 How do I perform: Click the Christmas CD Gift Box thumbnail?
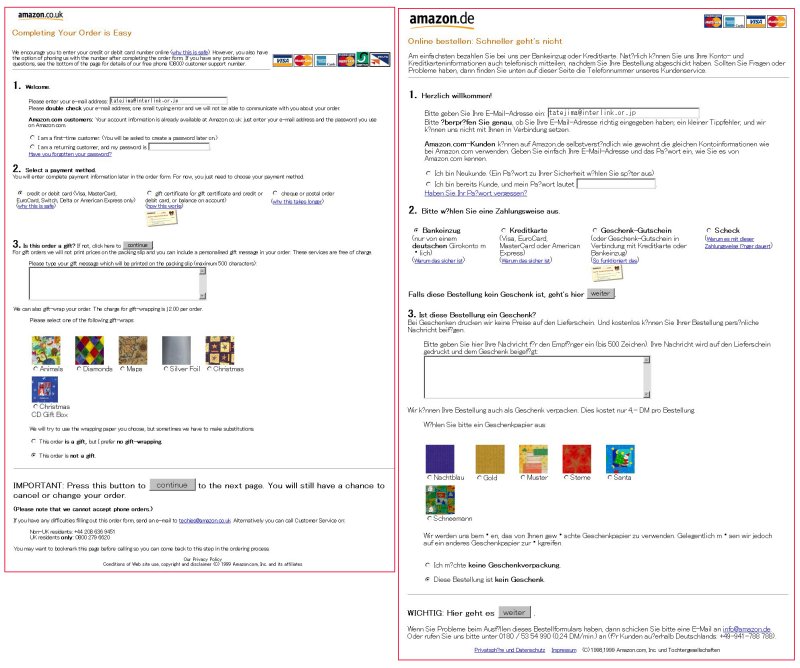click(x=45, y=390)
